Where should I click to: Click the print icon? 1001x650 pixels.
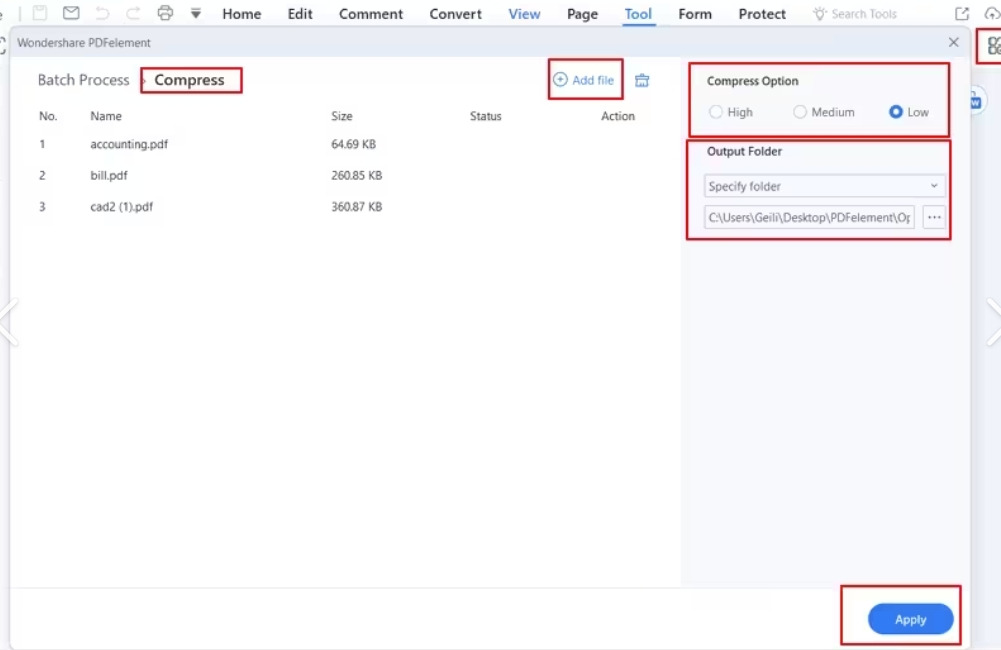(165, 13)
